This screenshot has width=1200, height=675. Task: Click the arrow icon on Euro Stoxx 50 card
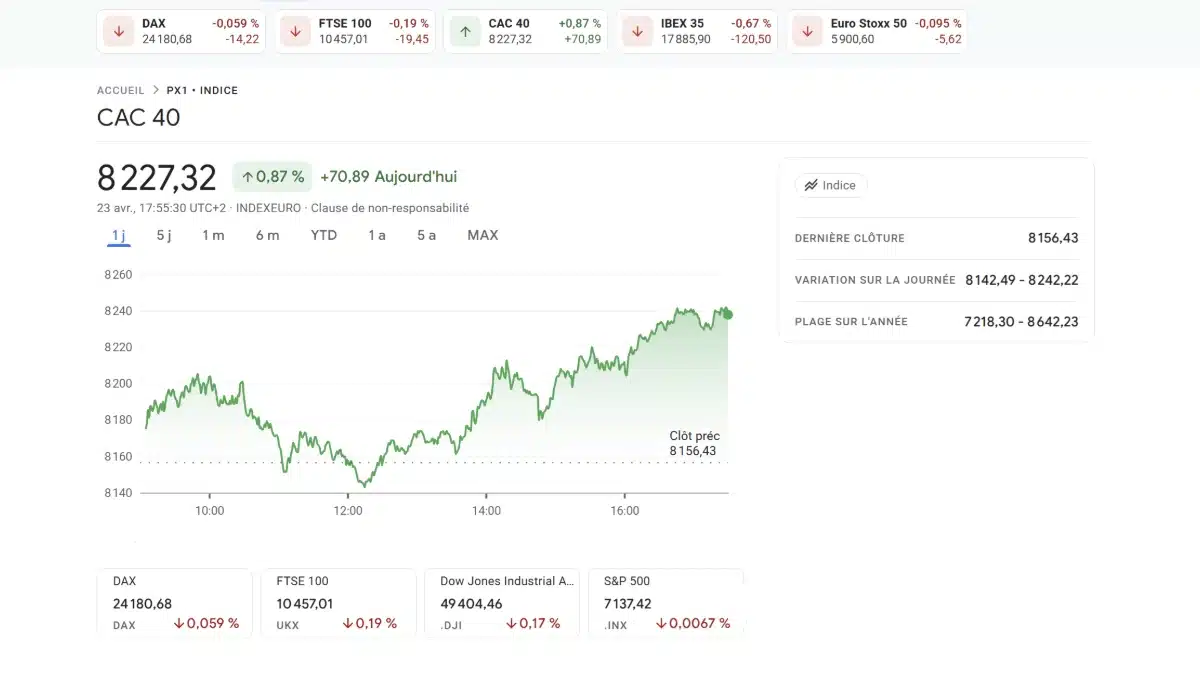coord(806,30)
